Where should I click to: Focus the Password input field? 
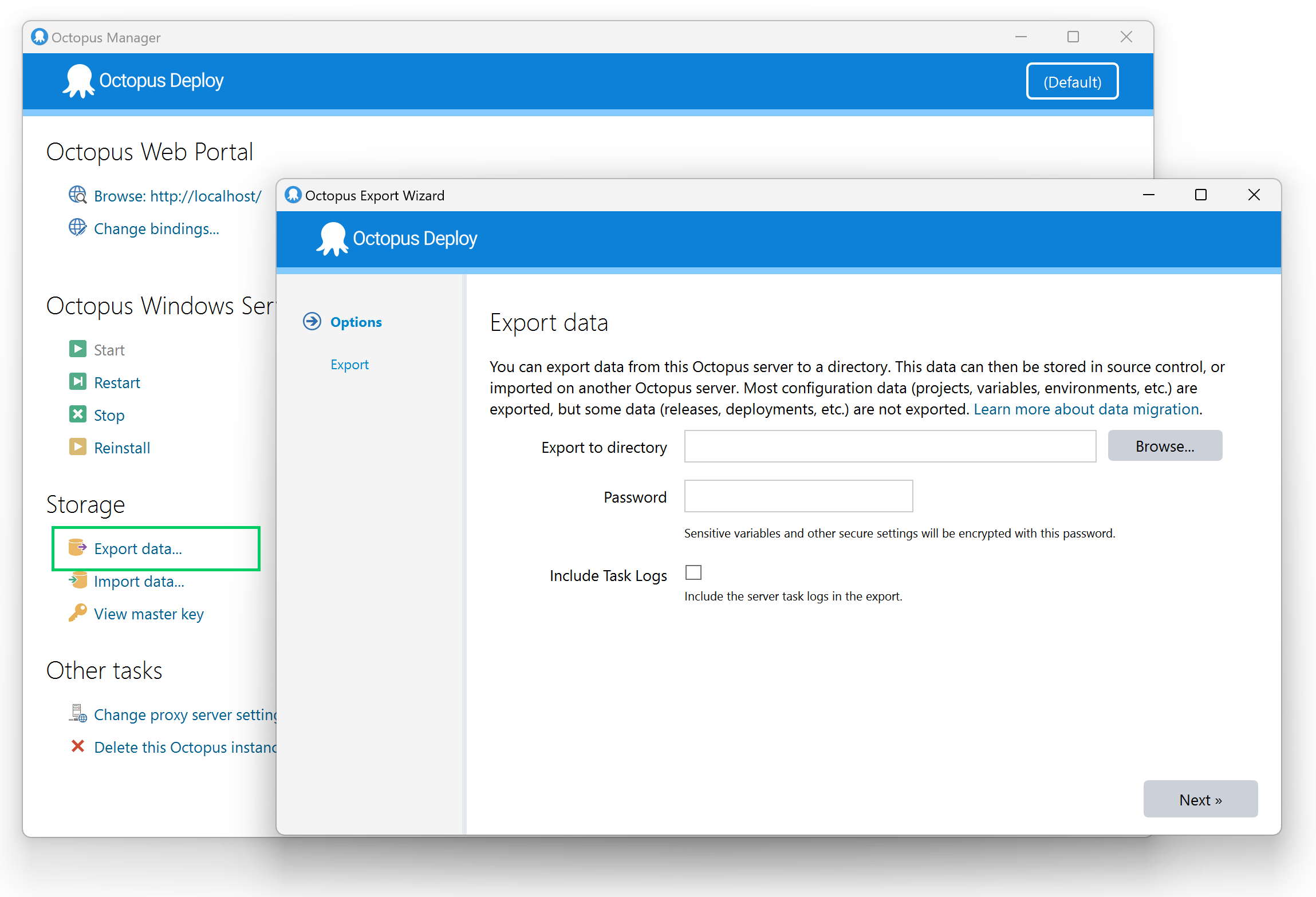(x=798, y=496)
